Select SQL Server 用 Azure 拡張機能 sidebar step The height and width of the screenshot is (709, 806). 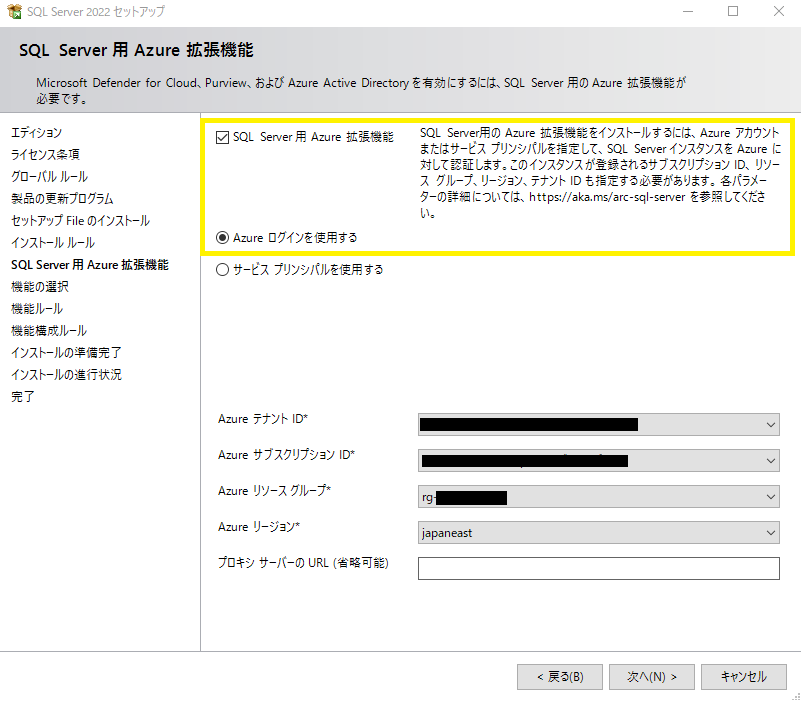click(90, 265)
